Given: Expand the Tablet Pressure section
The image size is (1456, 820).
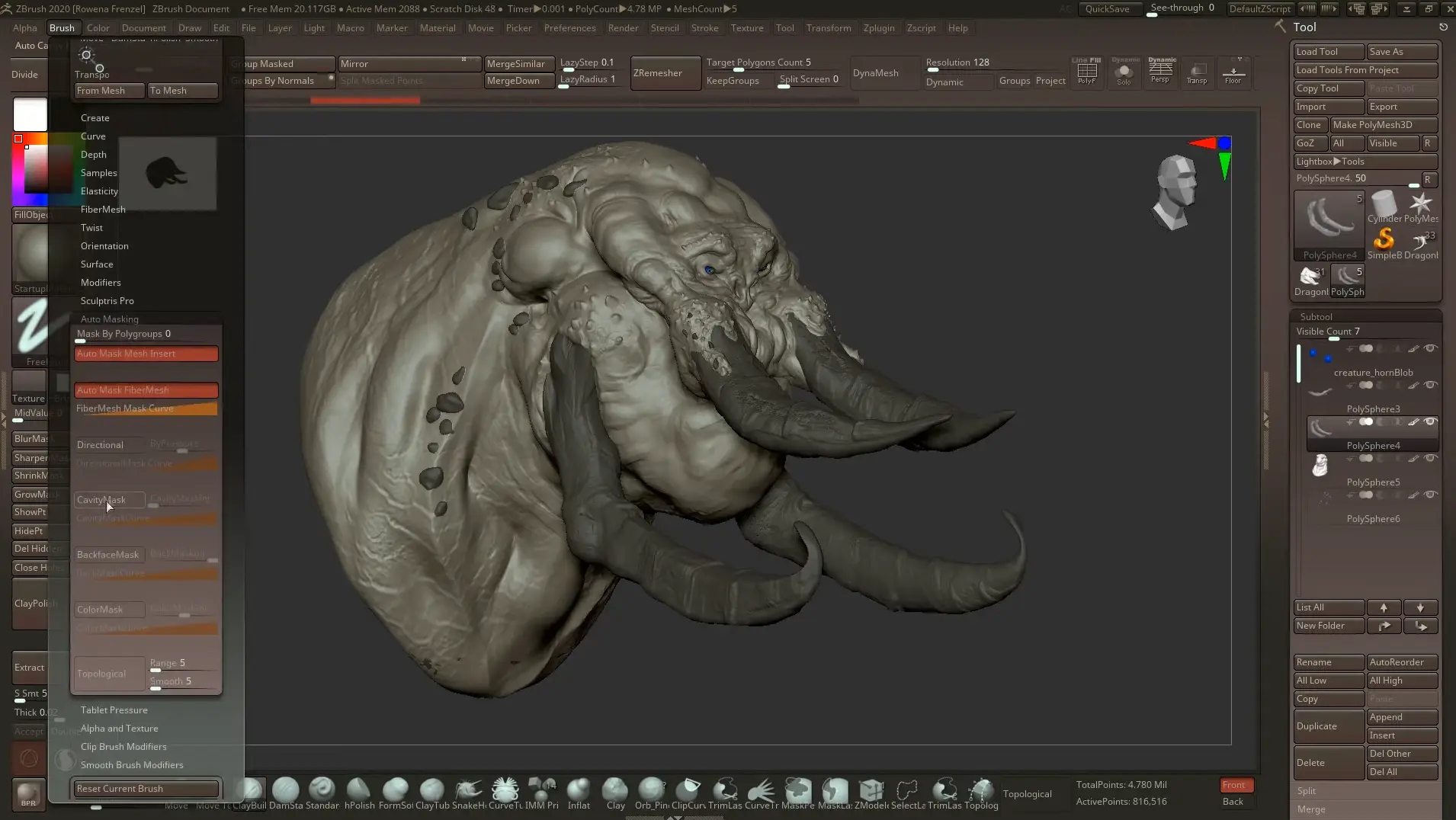Looking at the screenshot, I should 114,710.
